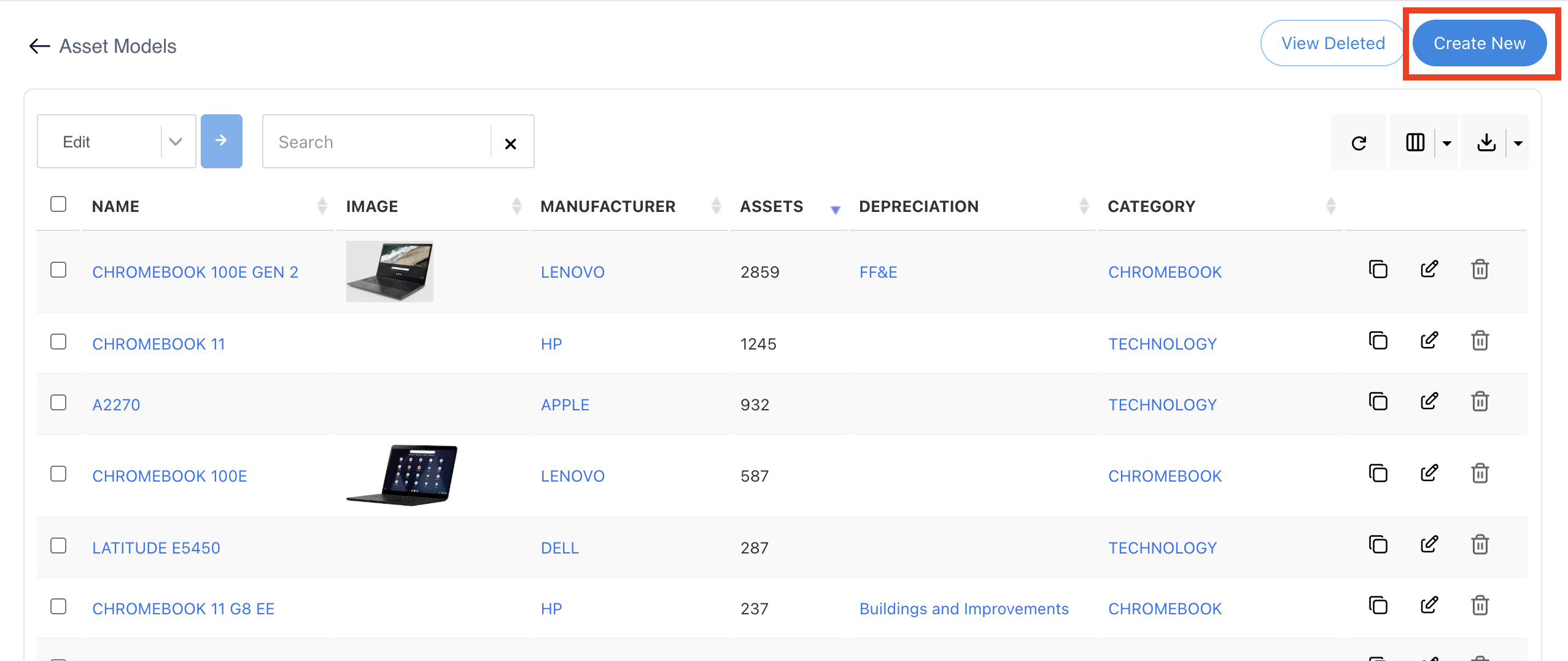Open the column visibility icon
1568x661 pixels.
pyautogui.click(x=1415, y=143)
